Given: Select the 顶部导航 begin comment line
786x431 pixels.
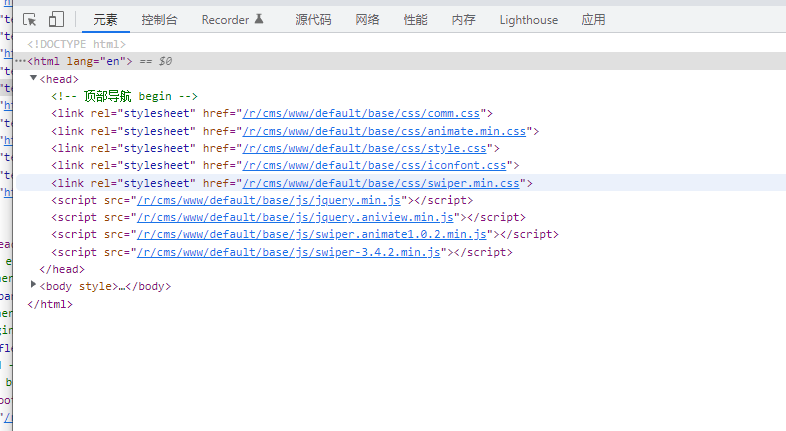Looking at the screenshot, I should [125, 96].
